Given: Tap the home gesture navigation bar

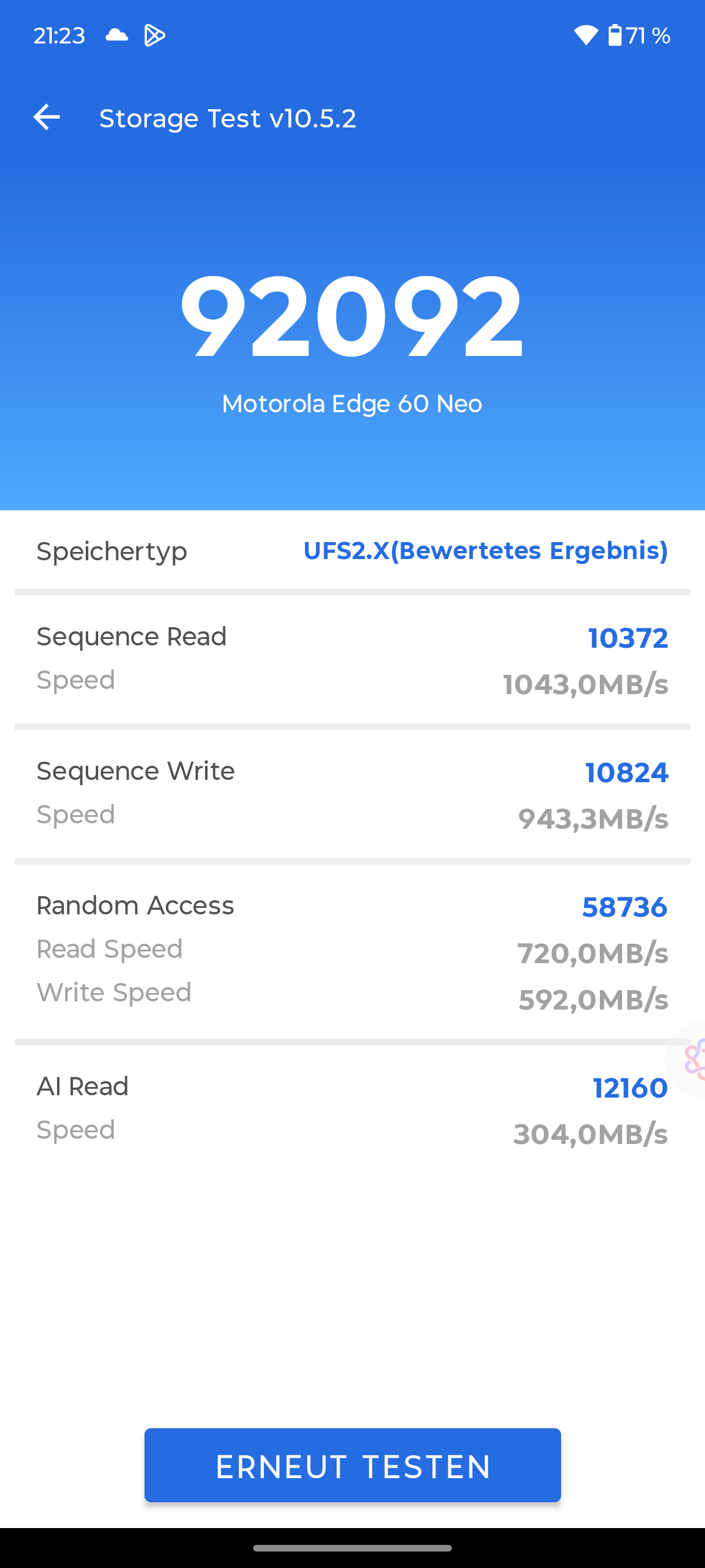Looking at the screenshot, I should (x=352, y=1547).
